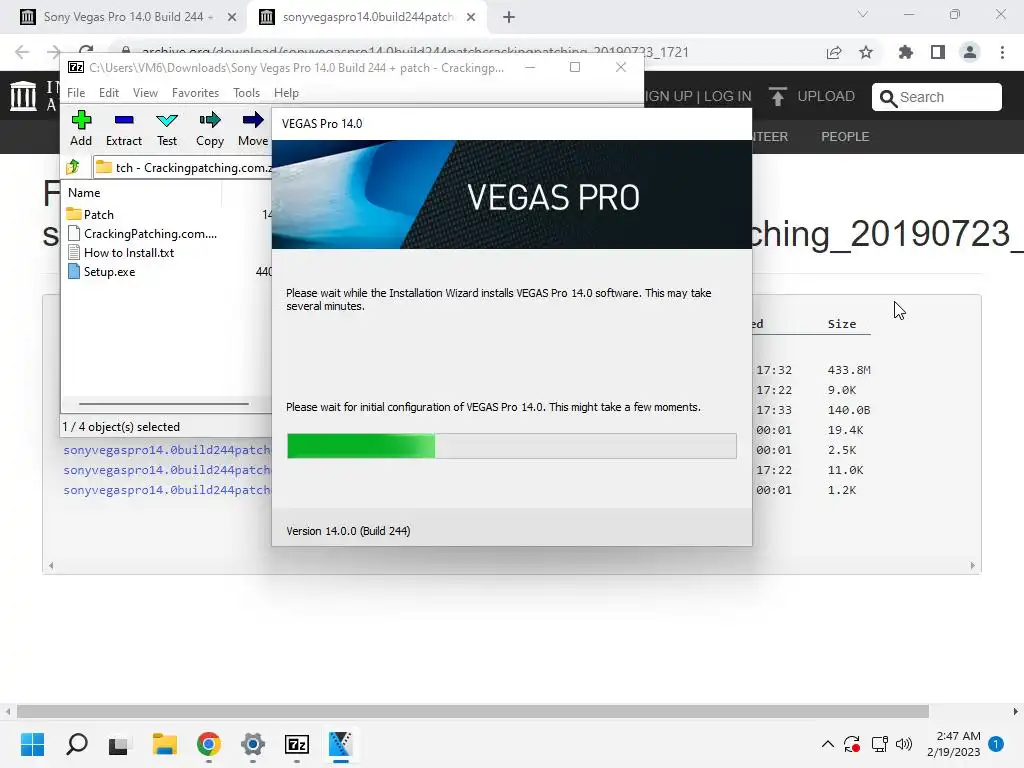Click the PEOPLE nav link
The image size is (1024, 768).
pos(845,136)
